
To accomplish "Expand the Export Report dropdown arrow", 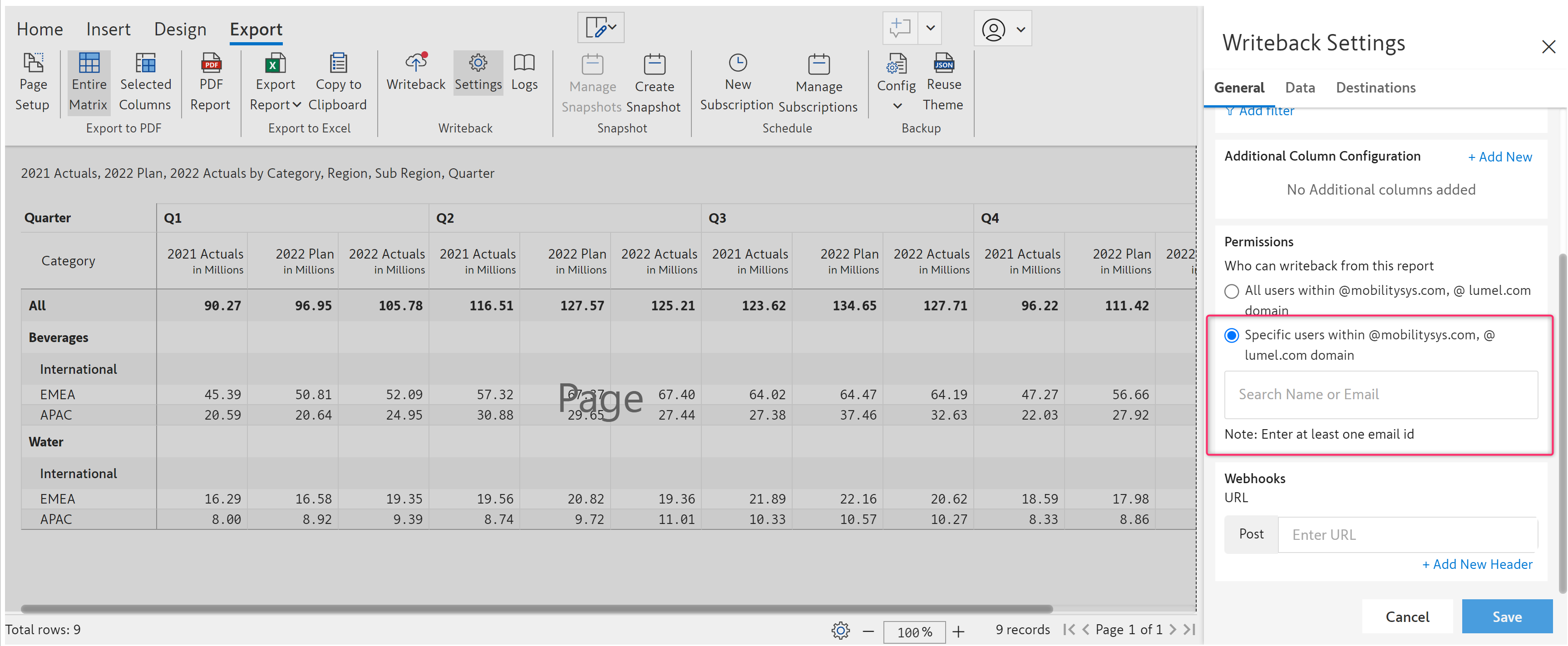I will point(296,105).
